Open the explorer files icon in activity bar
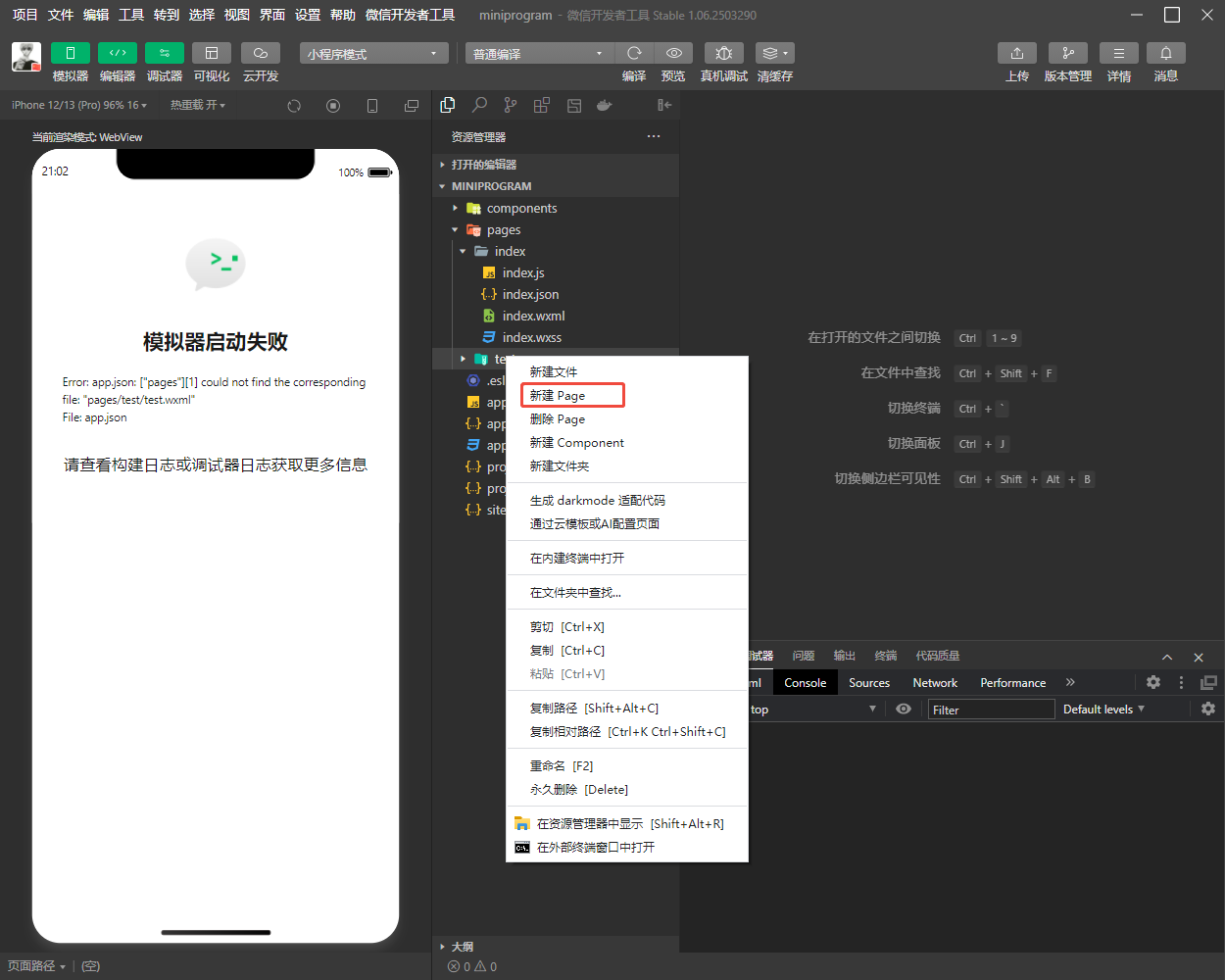The image size is (1225, 980). coord(448,105)
